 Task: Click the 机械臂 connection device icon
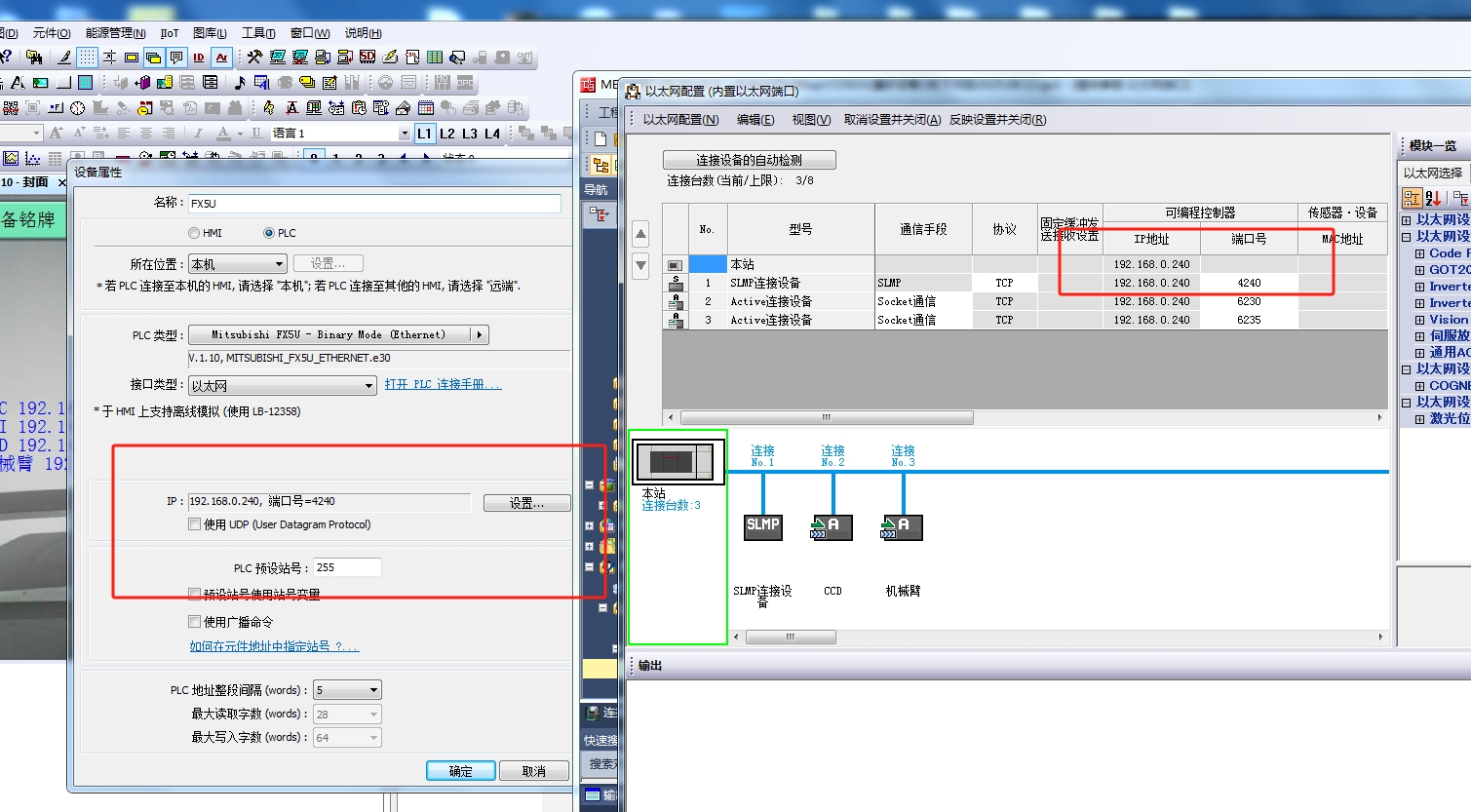(903, 526)
